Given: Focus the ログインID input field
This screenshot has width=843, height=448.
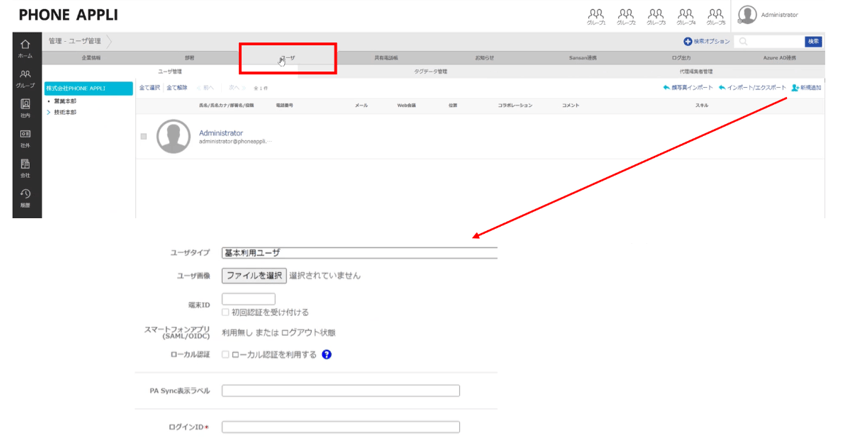Looking at the screenshot, I should click(x=340, y=427).
